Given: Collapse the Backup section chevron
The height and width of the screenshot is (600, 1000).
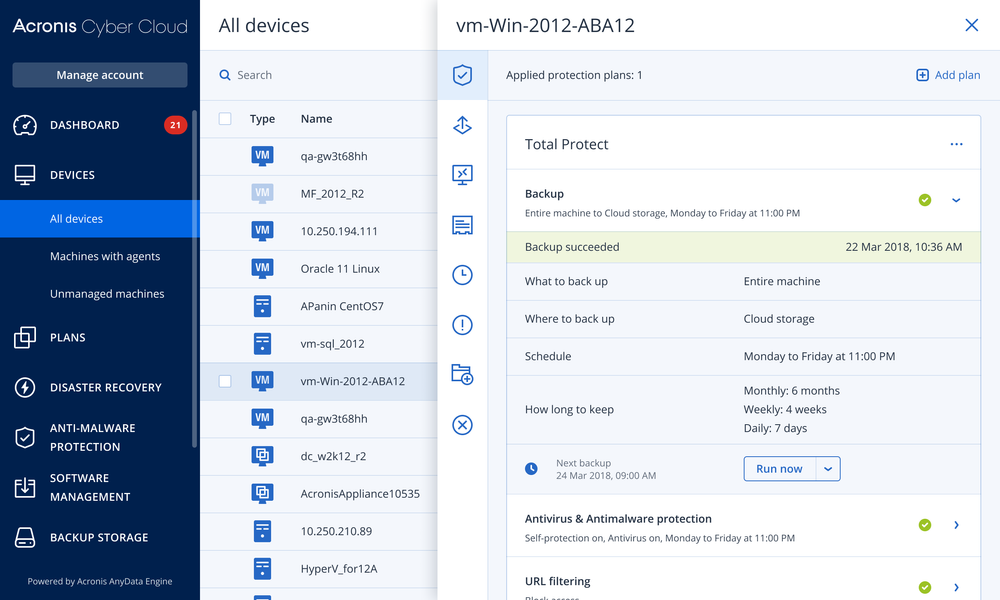Looking at the screenshot, I should tap(956, 200).
